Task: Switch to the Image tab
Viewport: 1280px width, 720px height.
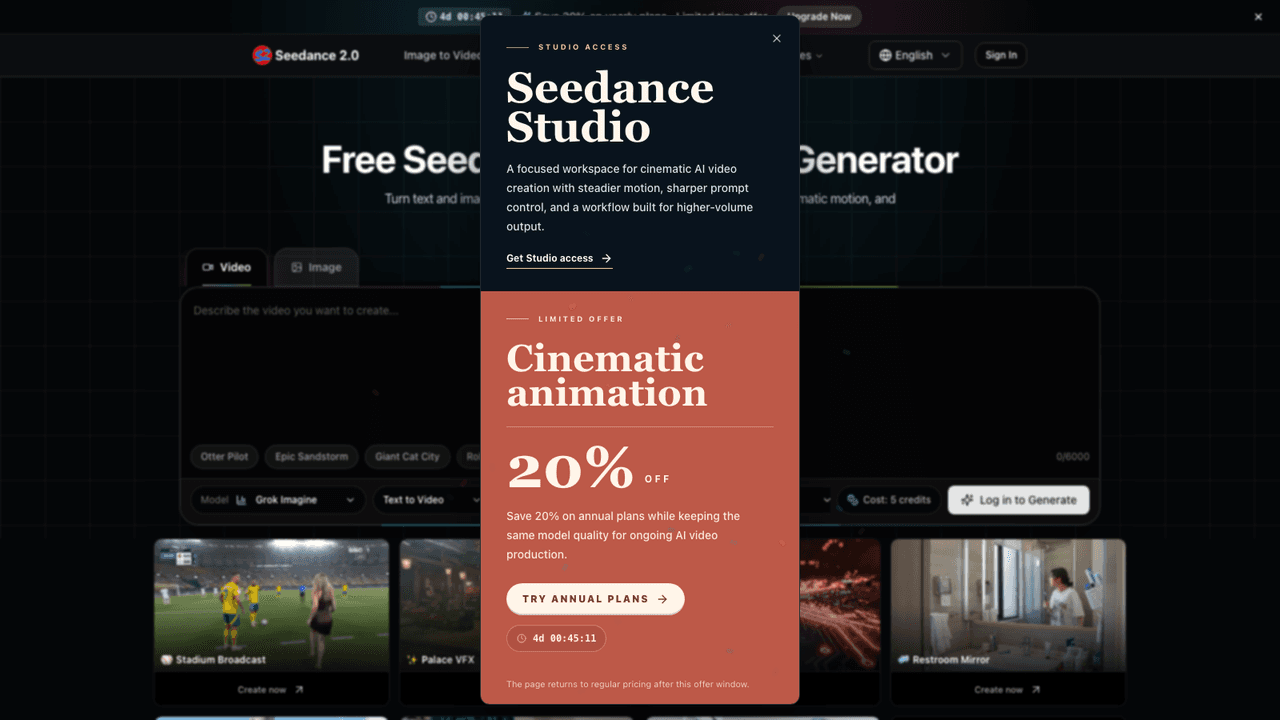Action: point(316,267)
